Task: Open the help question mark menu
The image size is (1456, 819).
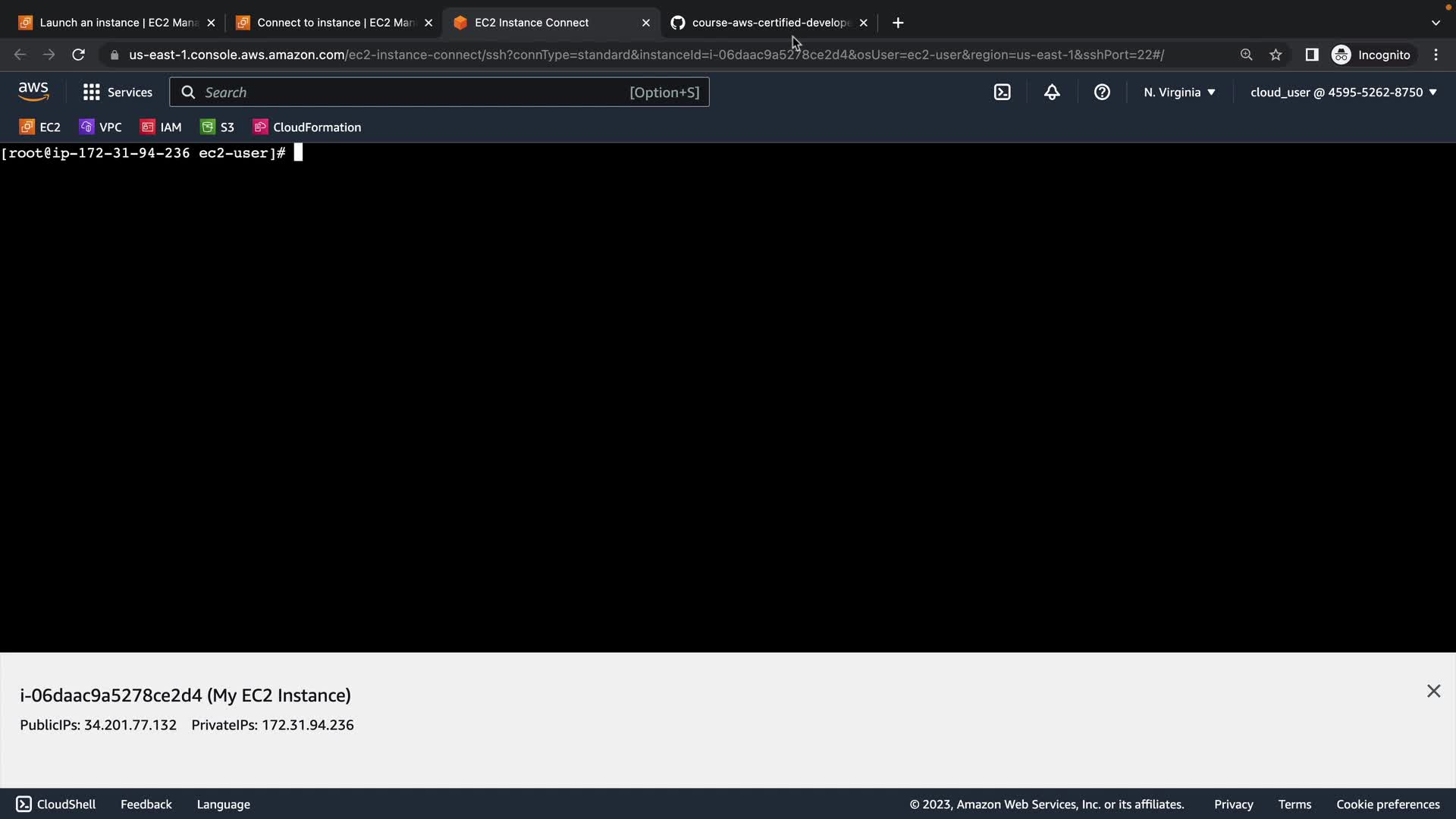Action: (1102, 92)
